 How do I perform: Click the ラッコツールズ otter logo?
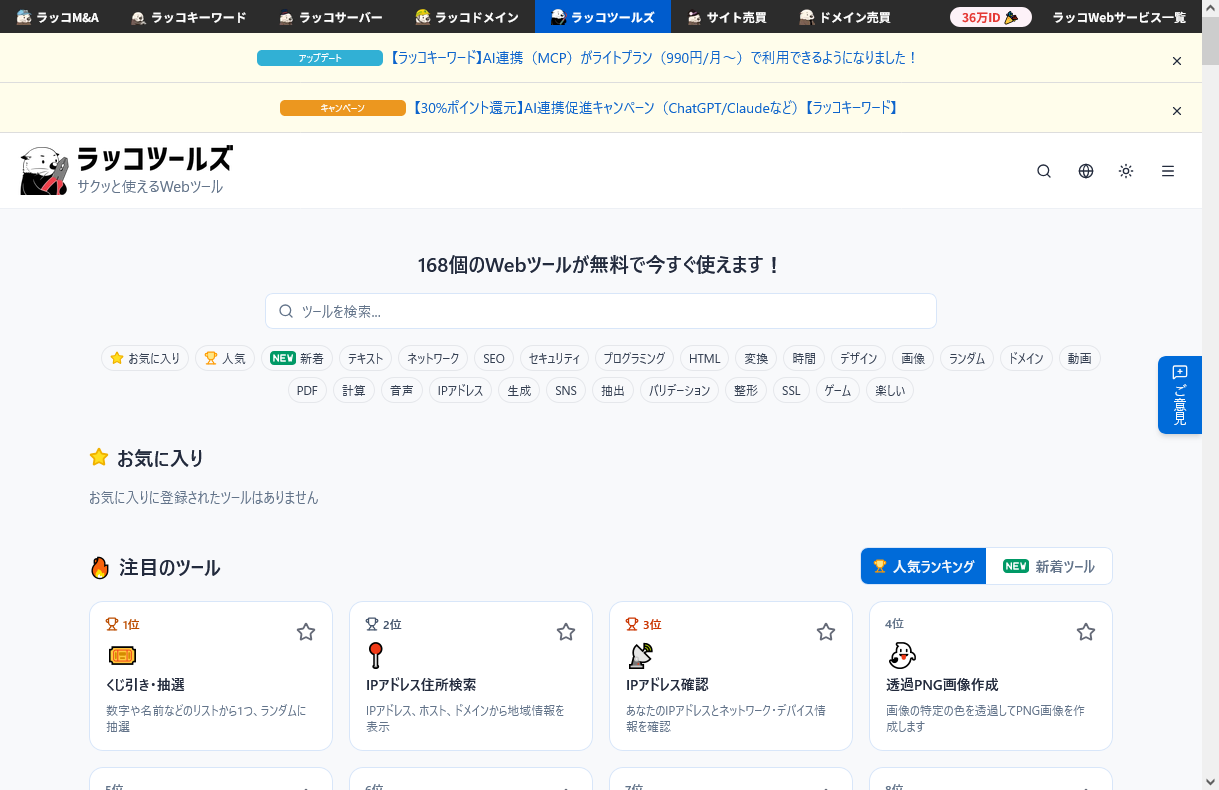click(126, 170)
